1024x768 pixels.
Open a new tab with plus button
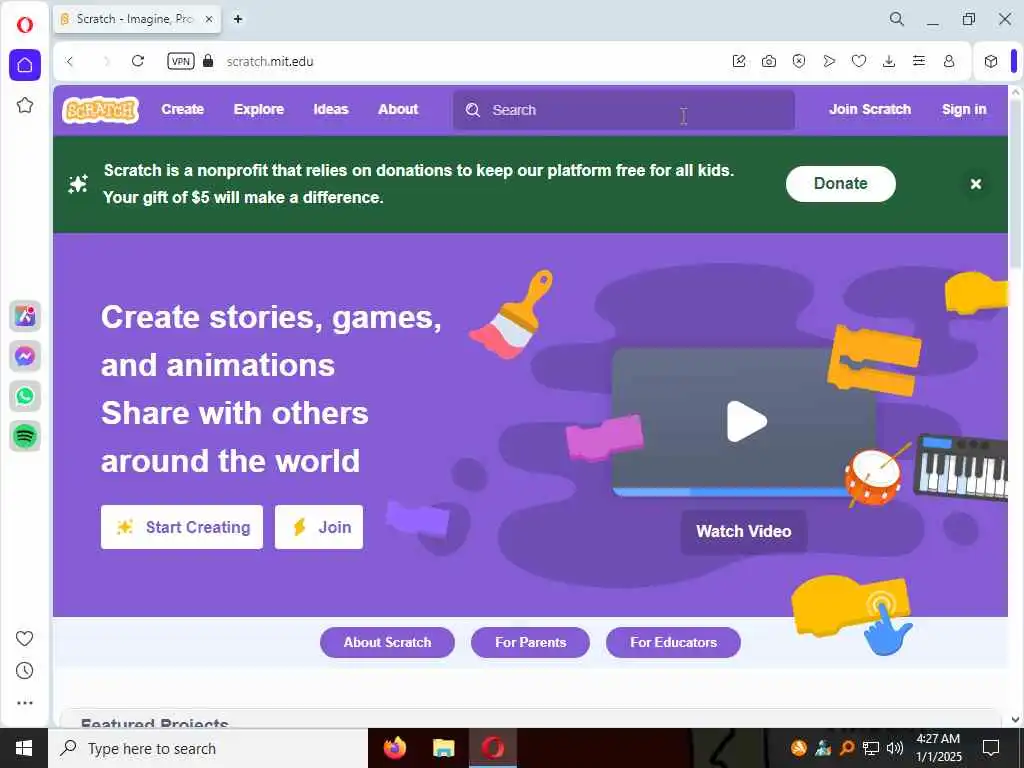click(238, 19)
